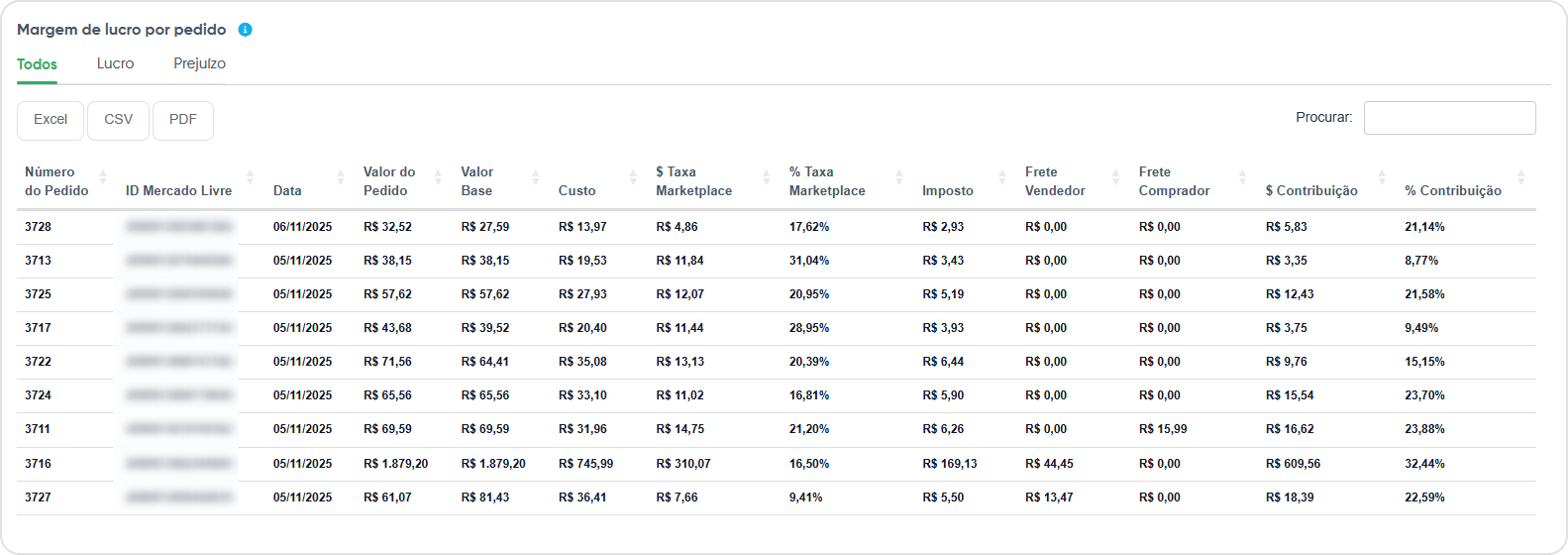Sort by Custo column sort arrows

click(x=633, y=177)
